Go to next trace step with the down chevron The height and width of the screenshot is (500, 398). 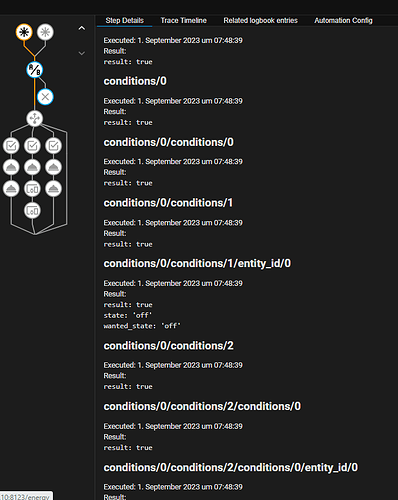[x=82, y=53]
